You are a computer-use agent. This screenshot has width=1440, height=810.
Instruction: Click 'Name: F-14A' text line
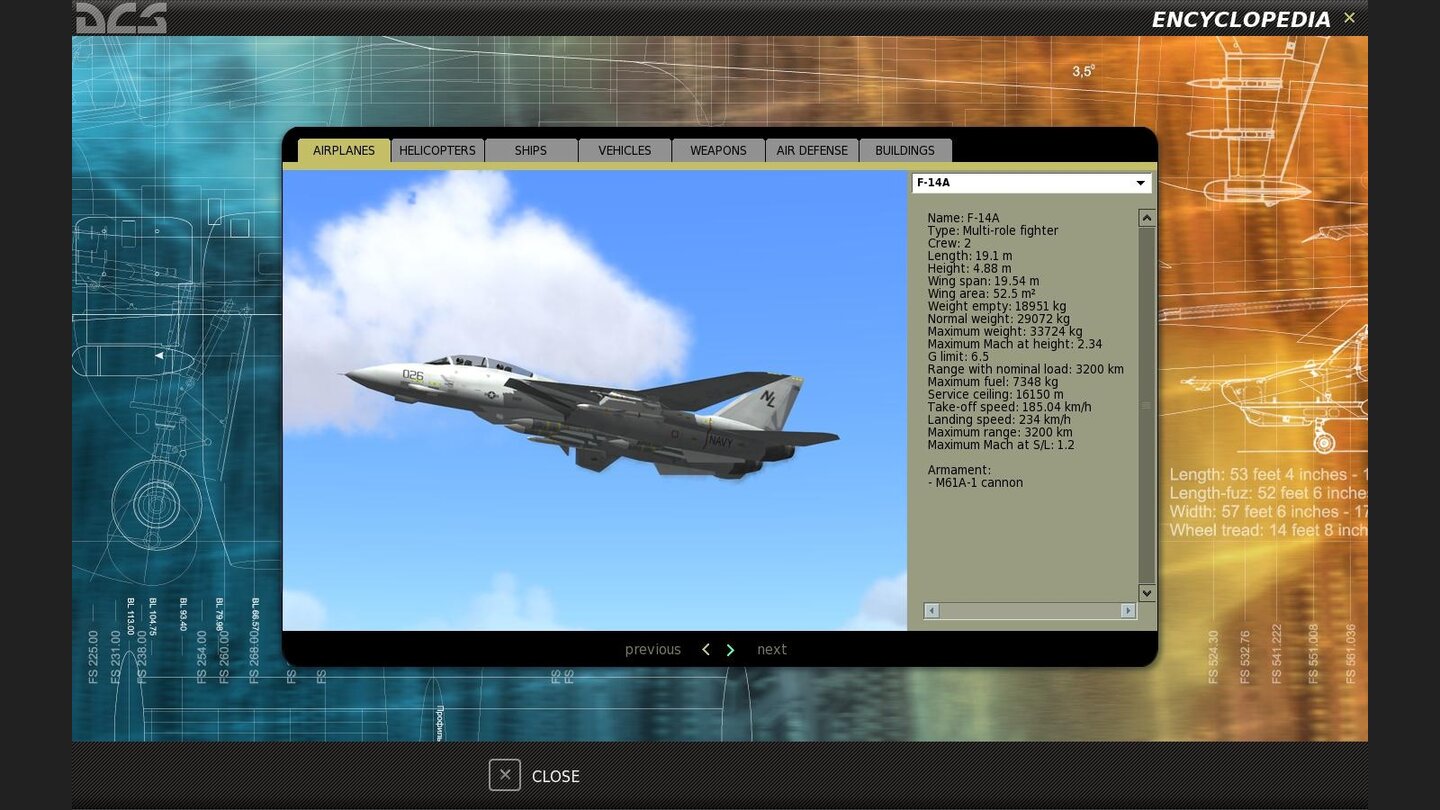(963, 218)
